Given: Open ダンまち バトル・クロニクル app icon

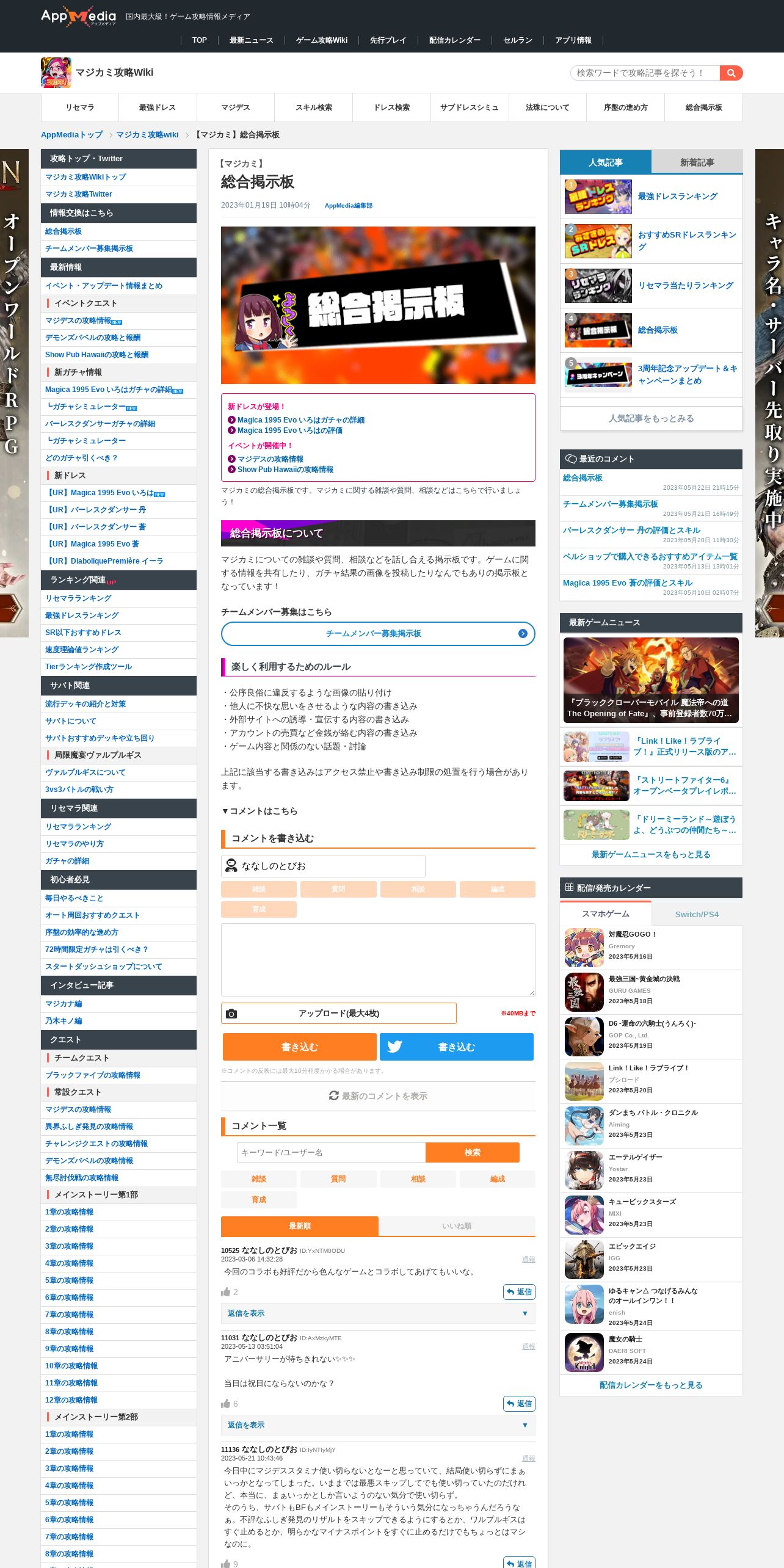Looking at the screenshot, I should tap(584, 1126).
